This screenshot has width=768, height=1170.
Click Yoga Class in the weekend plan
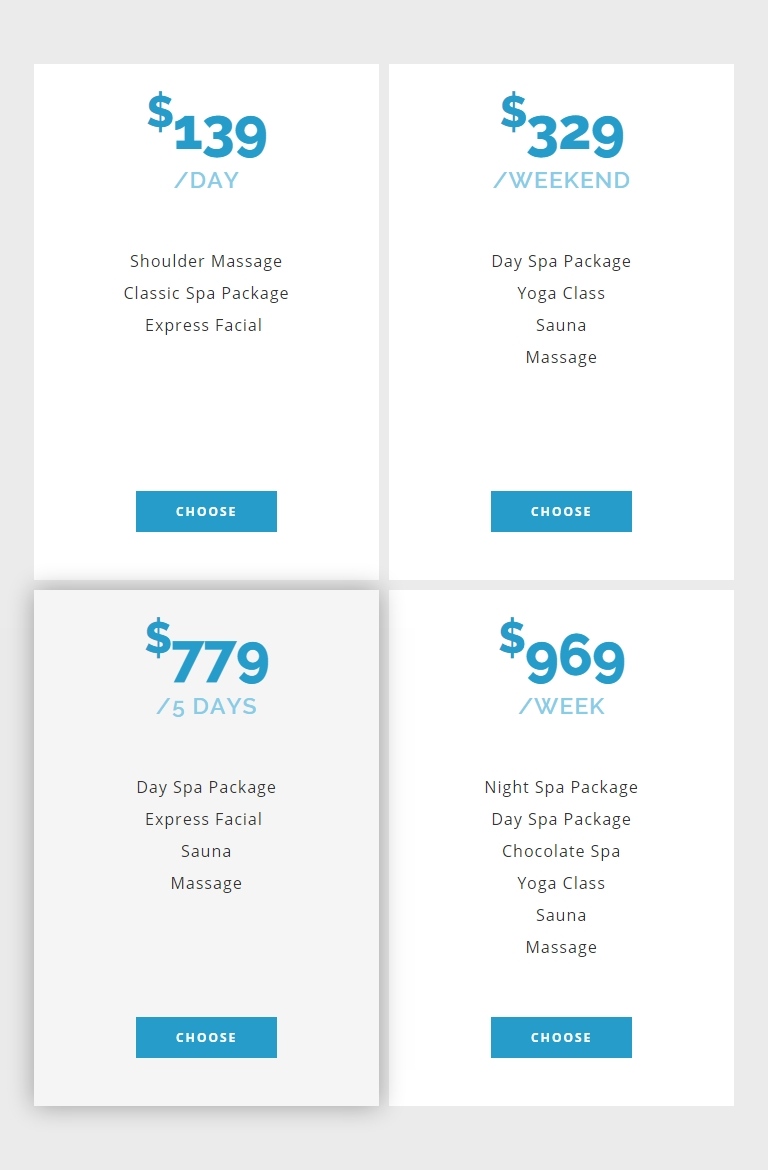pos(561,293)
